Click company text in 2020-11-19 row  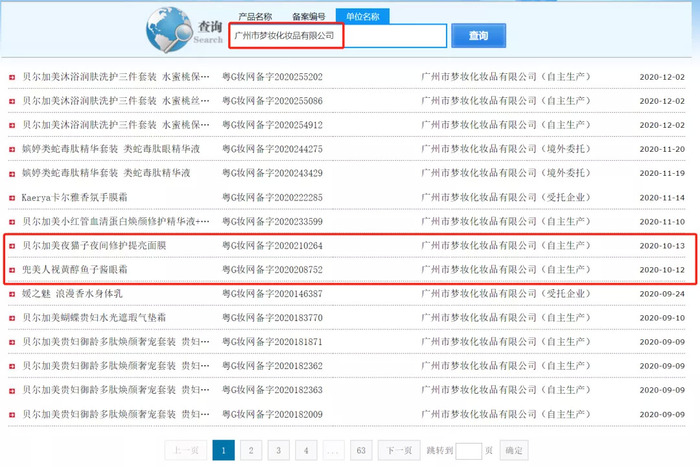click(506, 173)
